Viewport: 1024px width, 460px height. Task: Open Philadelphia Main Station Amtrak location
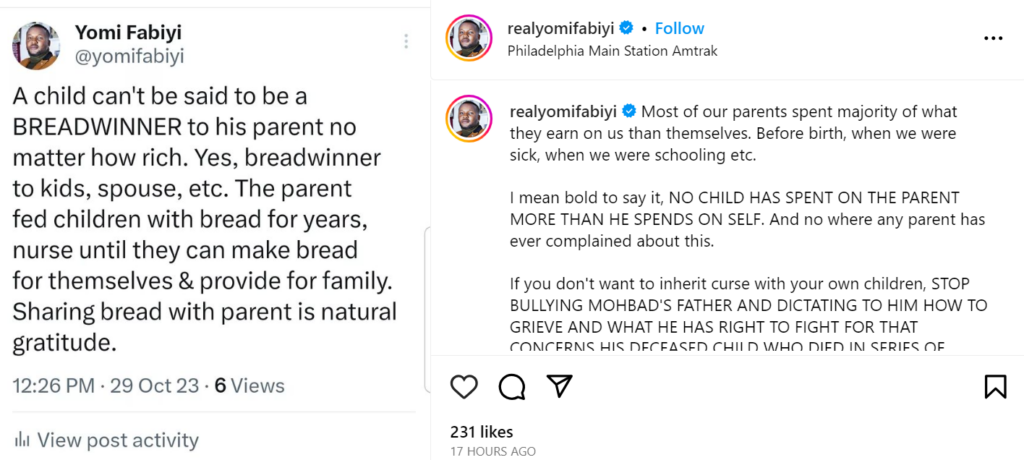pos(612,51)
